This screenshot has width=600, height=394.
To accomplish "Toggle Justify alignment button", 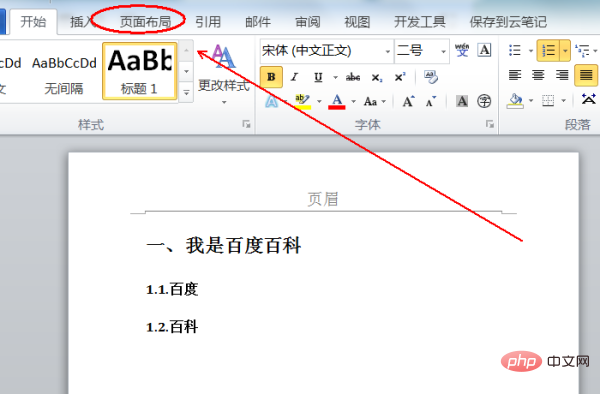I will pyautogui.click(x=586, y=75).
